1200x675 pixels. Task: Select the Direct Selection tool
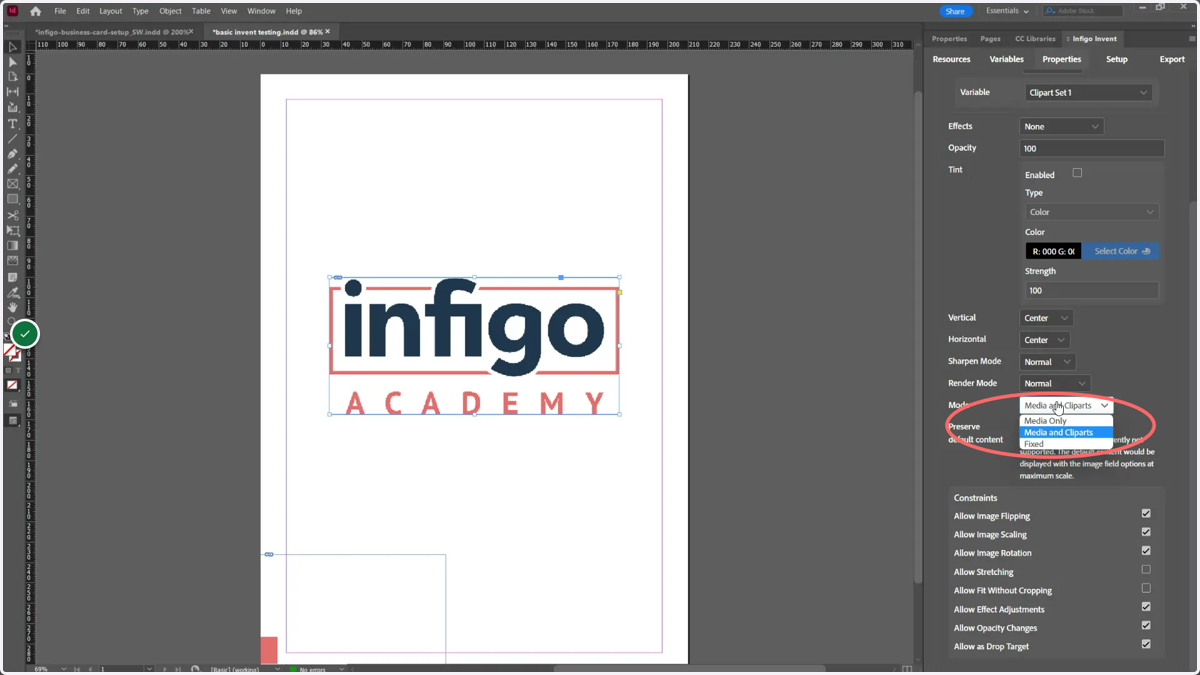point(13,62)
